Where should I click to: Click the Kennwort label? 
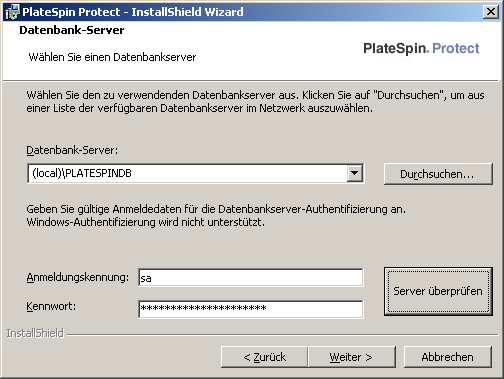(51, 306)
